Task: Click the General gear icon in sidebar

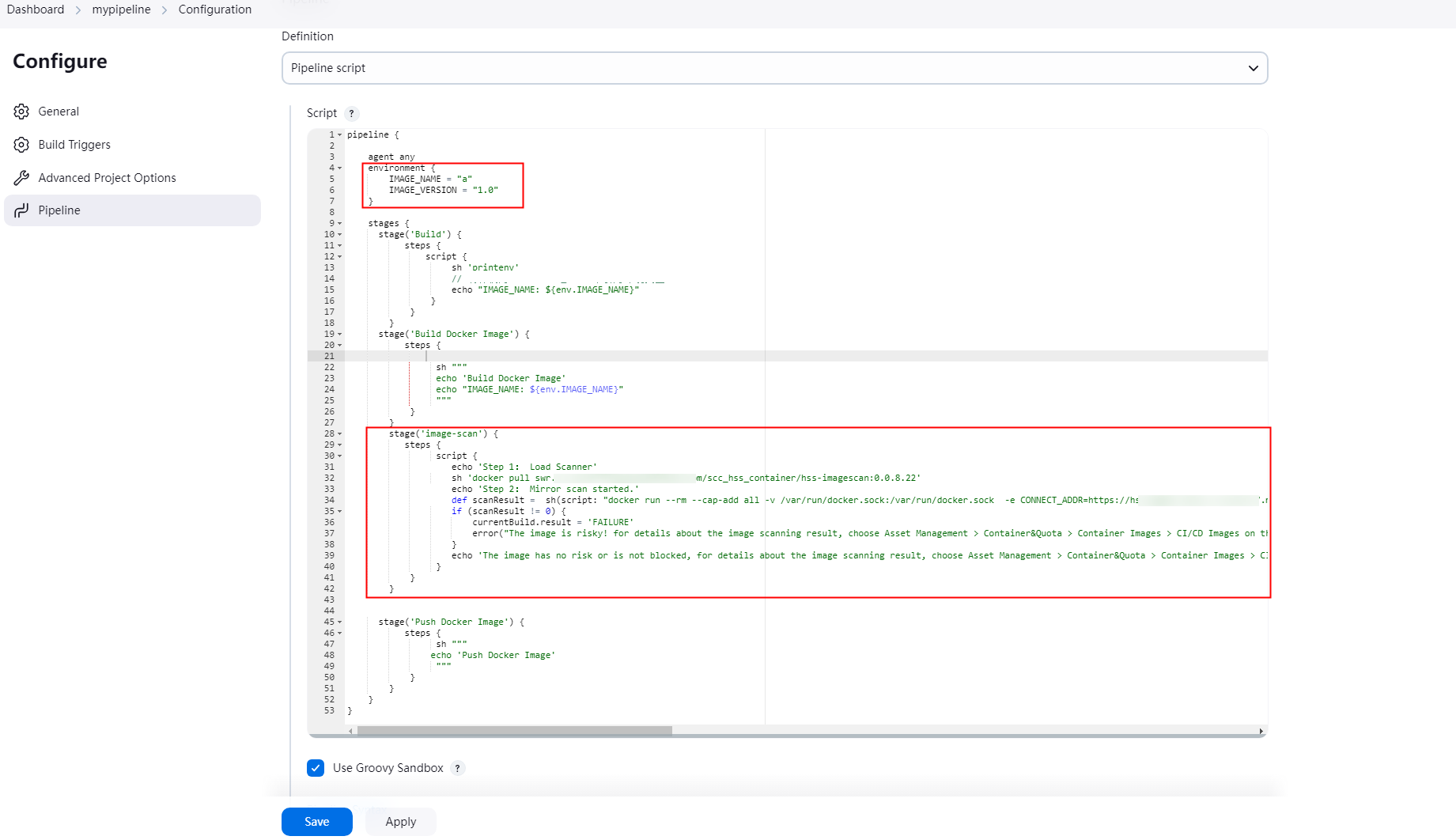Action: click(21, 112)
